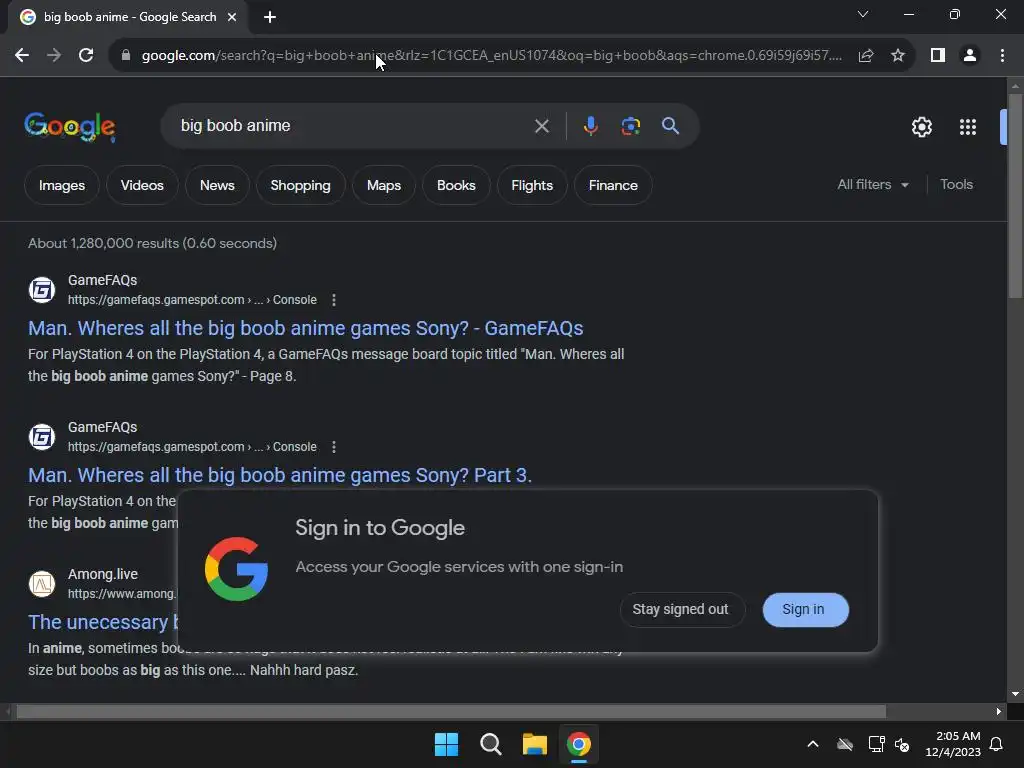Open the 'Sony? Part 3.' result link

tap(280, 475)
